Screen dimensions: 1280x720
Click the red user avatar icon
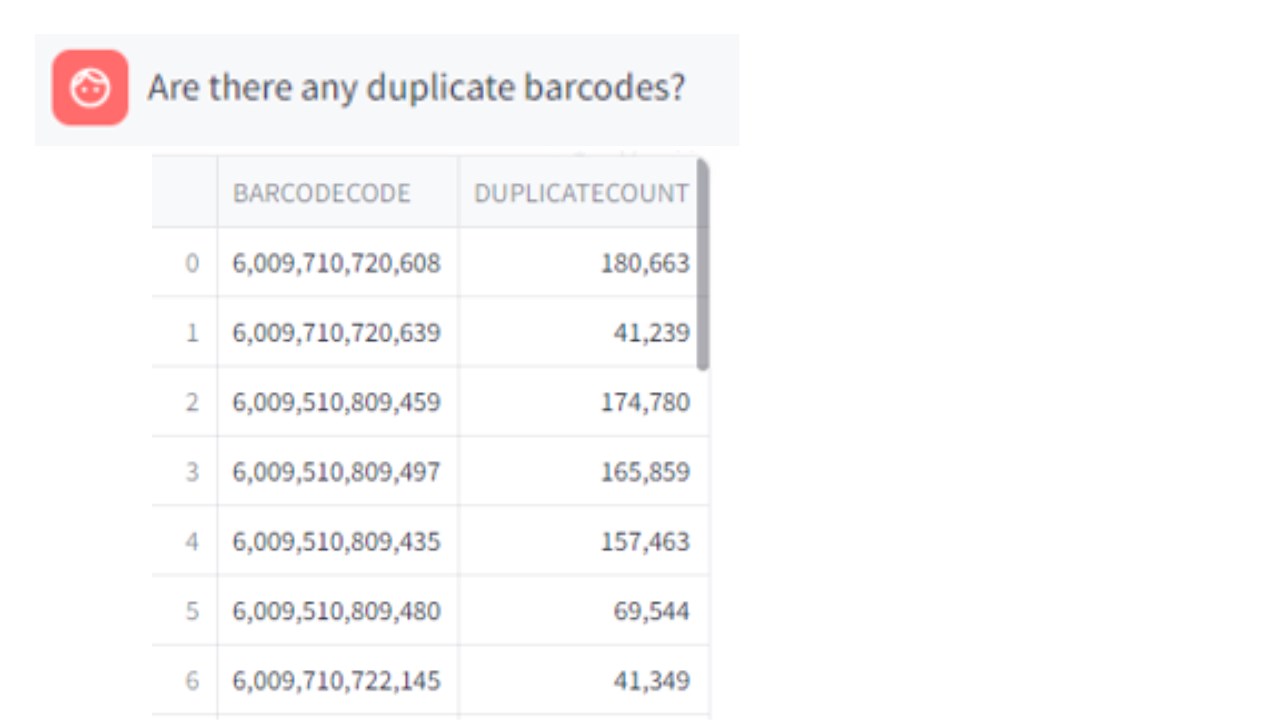90,88
